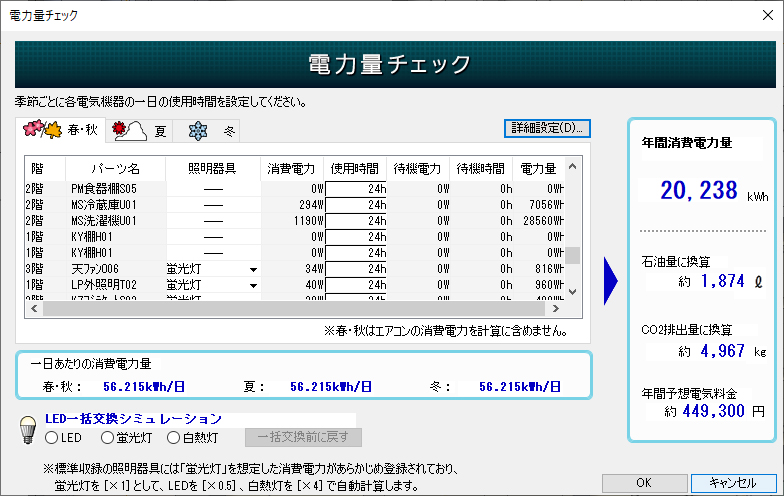The height and width of the screenshot is (496, 784).
Task: Click the 1,874 oil equivalent value
Action: (722, 282)
